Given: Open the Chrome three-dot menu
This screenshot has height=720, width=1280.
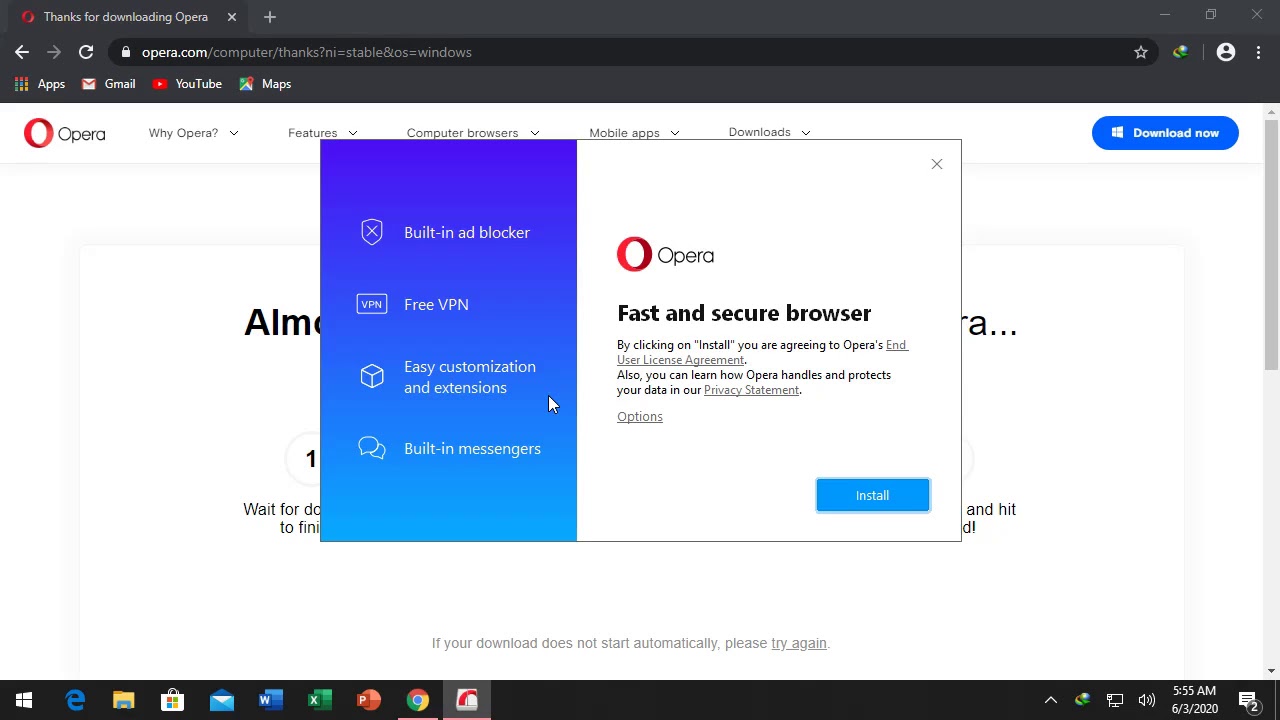Looking at the screenshot, I should click(1258, 52).
